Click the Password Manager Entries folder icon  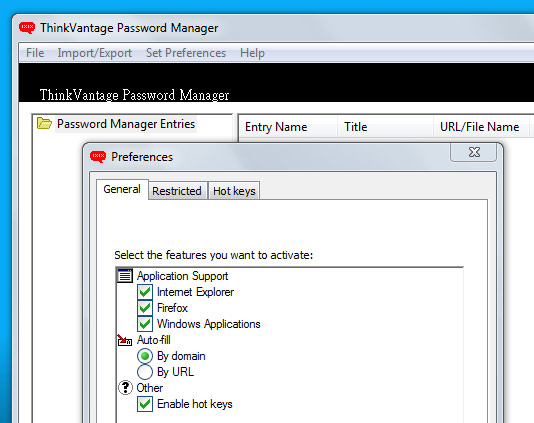(44, 123)
